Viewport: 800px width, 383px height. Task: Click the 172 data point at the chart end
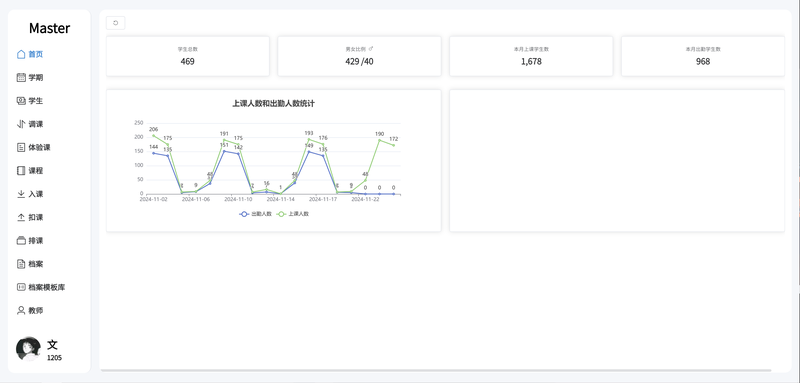coord(393,145)
